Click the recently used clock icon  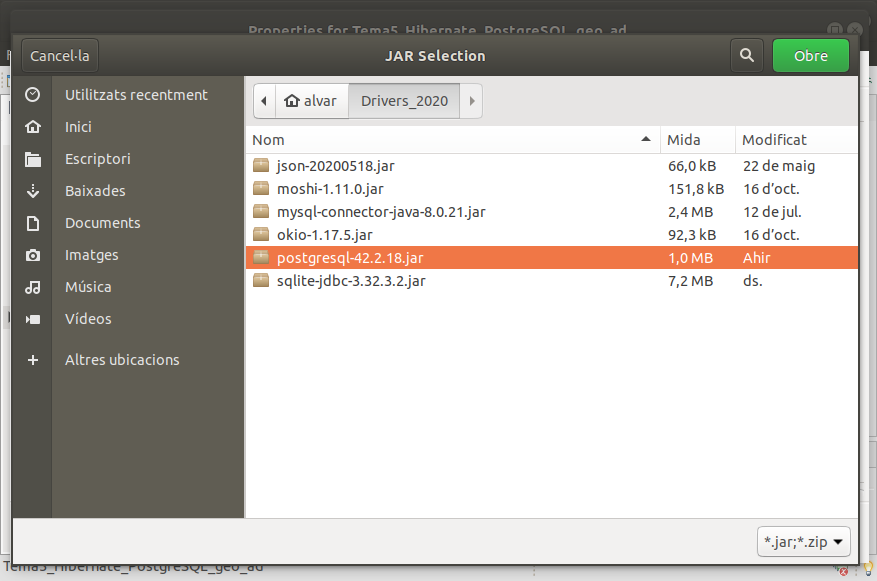[32, 95]
